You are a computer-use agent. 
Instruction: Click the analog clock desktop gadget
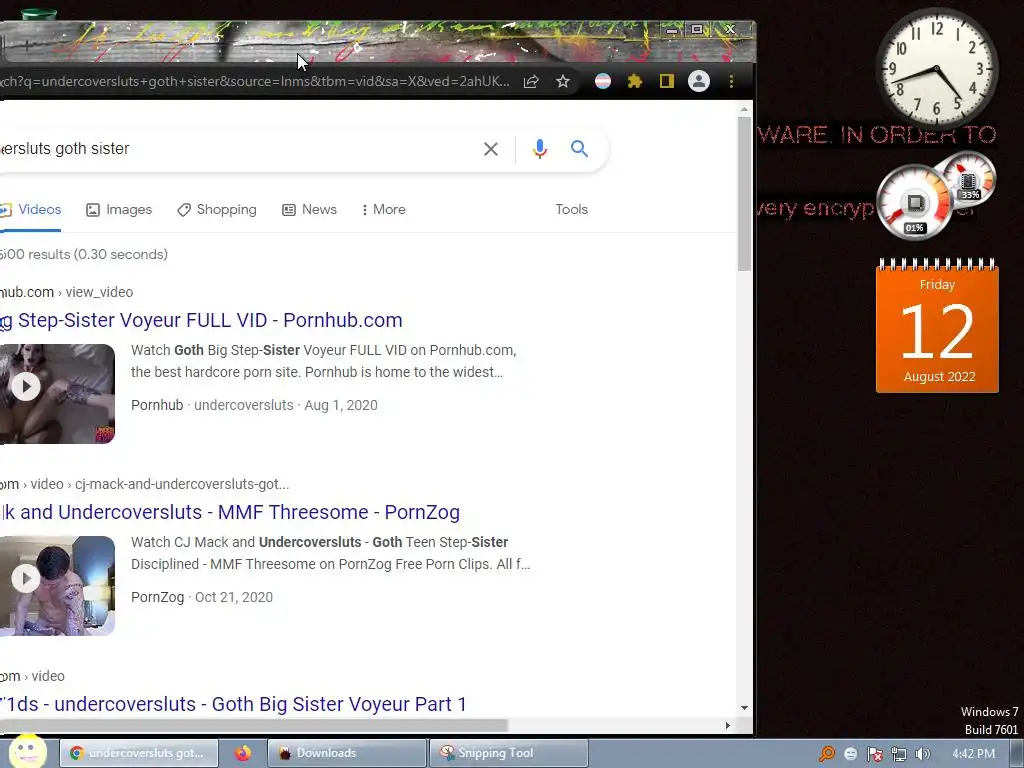pyautogui.click(x=936, y=69)
